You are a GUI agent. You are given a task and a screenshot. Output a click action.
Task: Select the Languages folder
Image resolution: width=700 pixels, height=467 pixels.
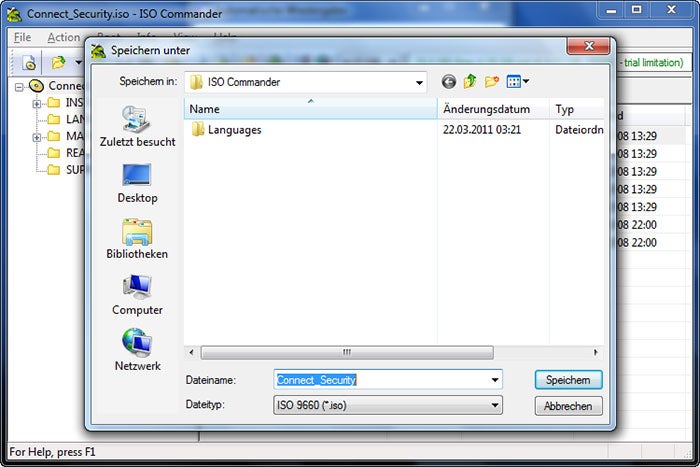click(x=226, y=130)
